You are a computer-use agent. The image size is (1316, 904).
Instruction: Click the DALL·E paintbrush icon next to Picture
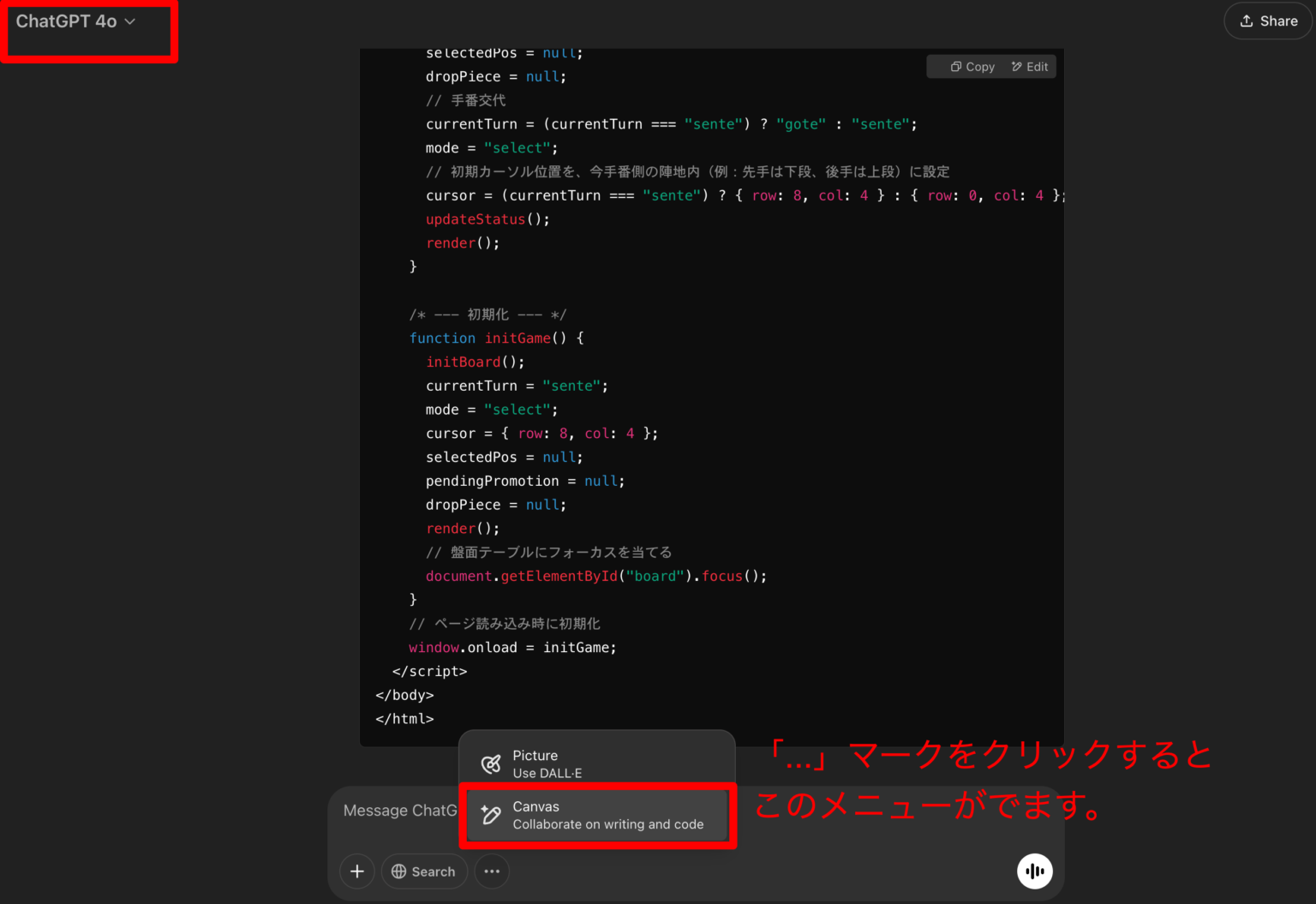tap(491, 763)
